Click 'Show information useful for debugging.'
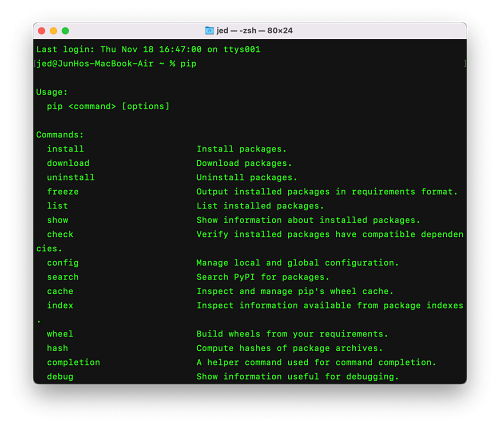Viewport: 500px width, 428px height. pos(298,377)
